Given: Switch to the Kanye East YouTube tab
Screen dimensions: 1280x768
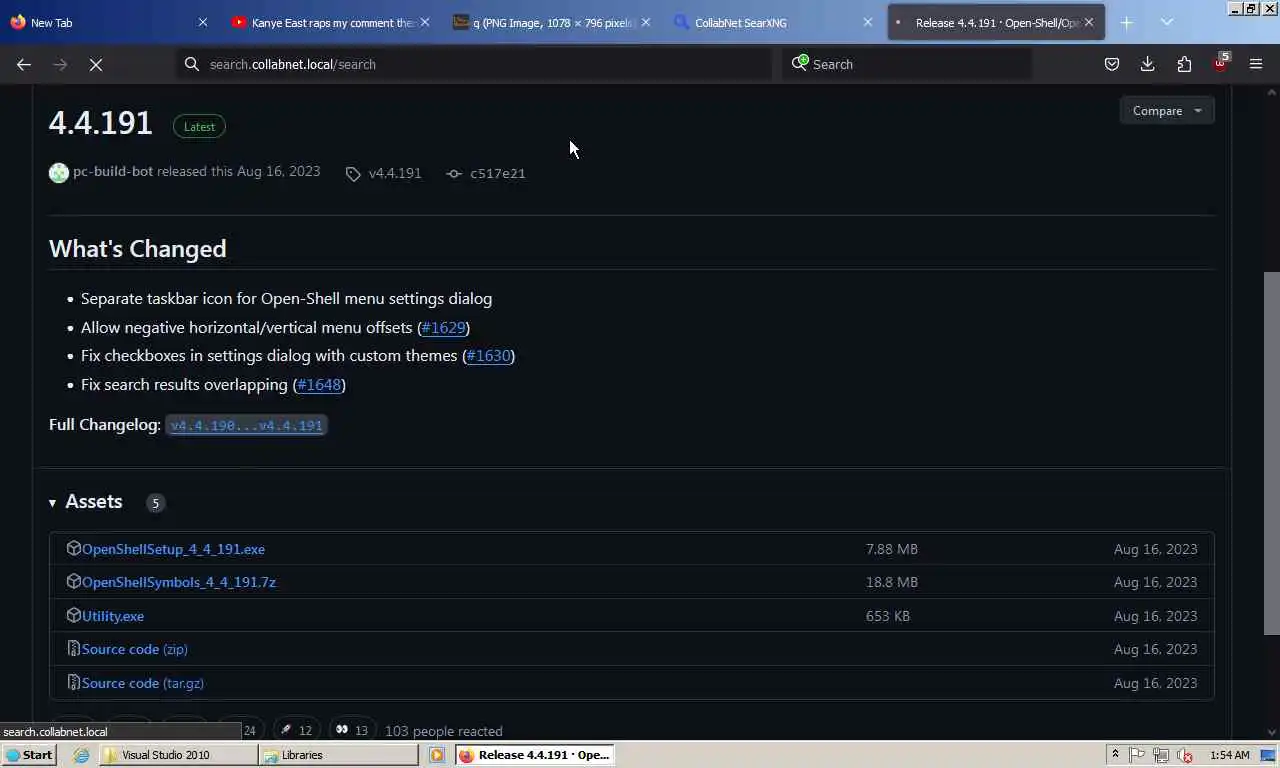Looking at the screenshot, I should 331,22.
